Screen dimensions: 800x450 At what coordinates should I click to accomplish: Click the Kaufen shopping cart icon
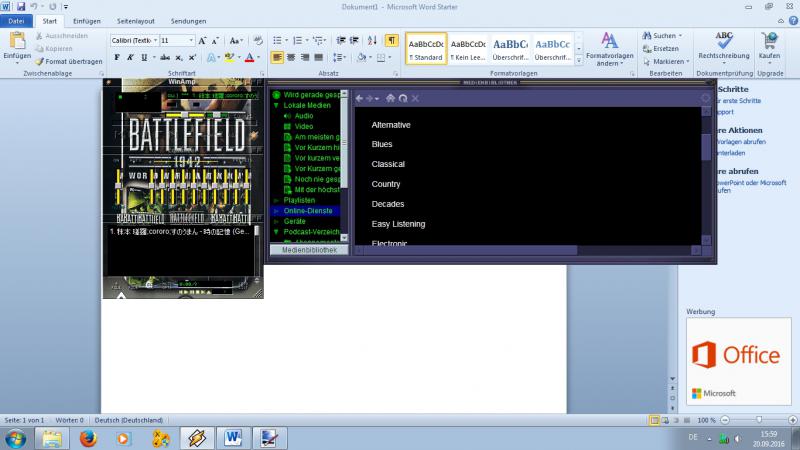coord(769,40)
